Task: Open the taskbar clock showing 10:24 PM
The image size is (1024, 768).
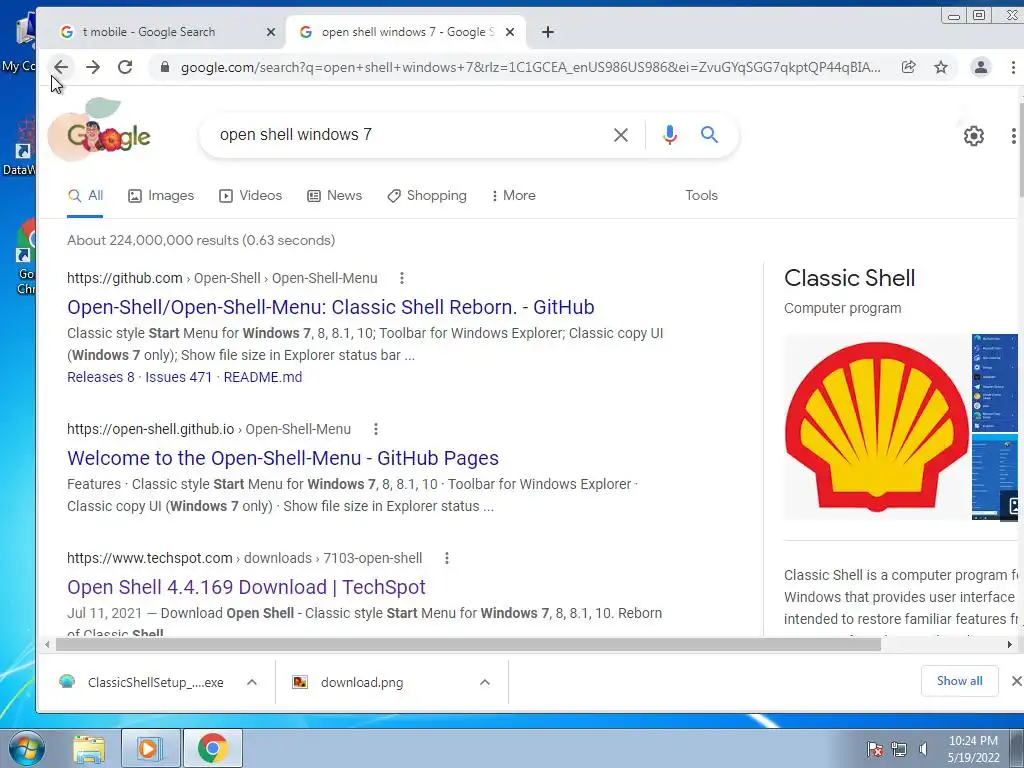Action: (973, 748)
